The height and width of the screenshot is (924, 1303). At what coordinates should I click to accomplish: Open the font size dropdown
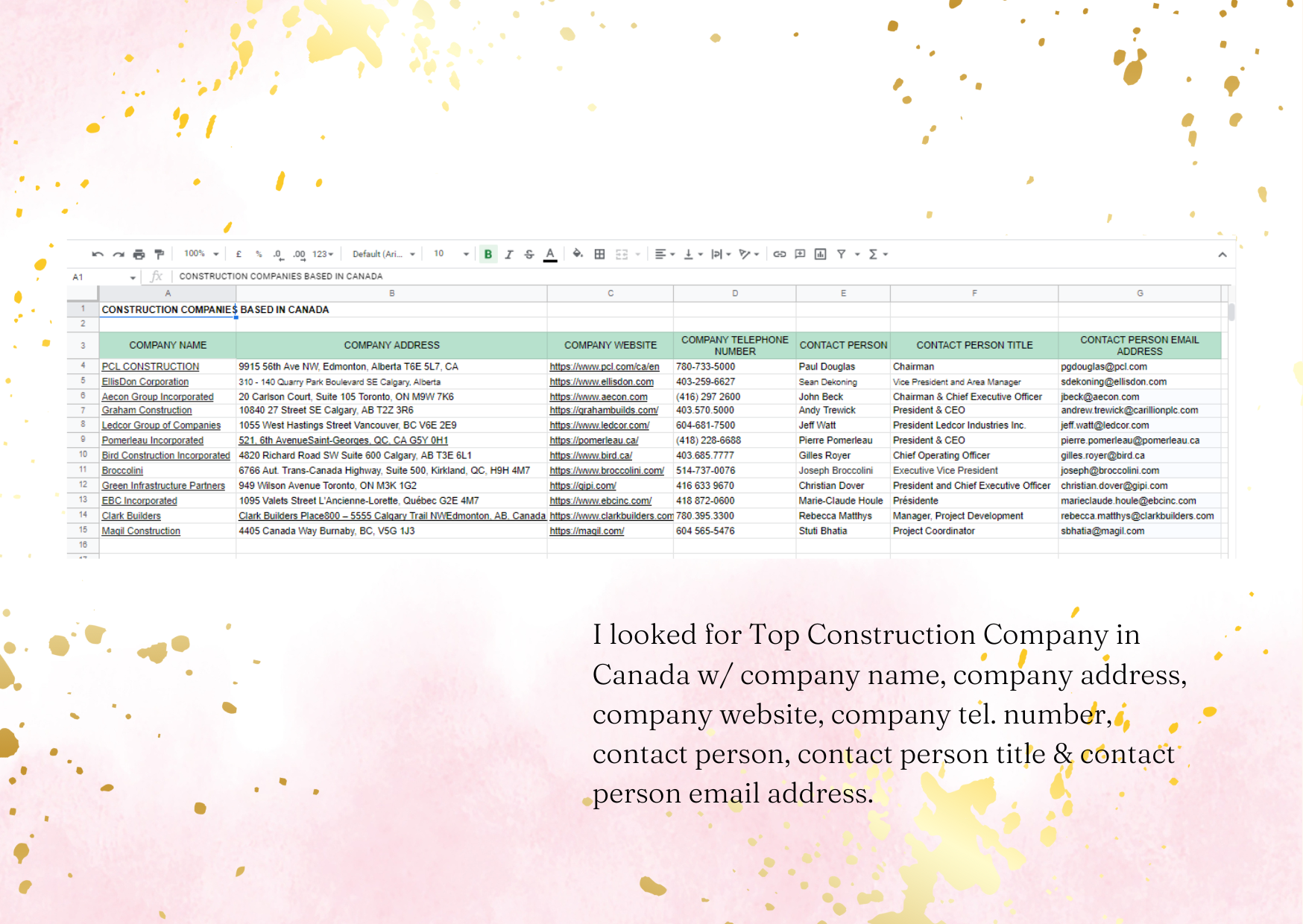click(451, 254)
